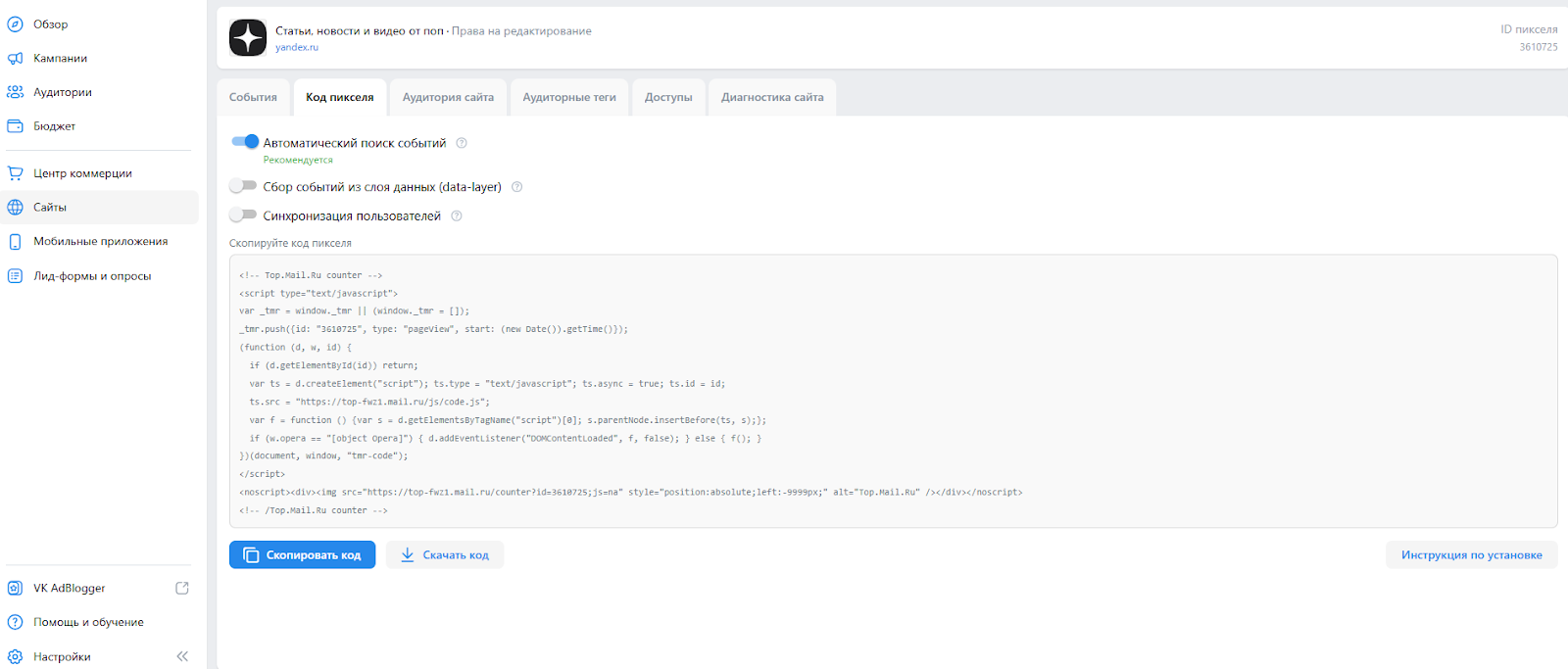Open Audiences (Аудитории) people icon
This screenshot has height=669, width=1568.
(15, 92)
